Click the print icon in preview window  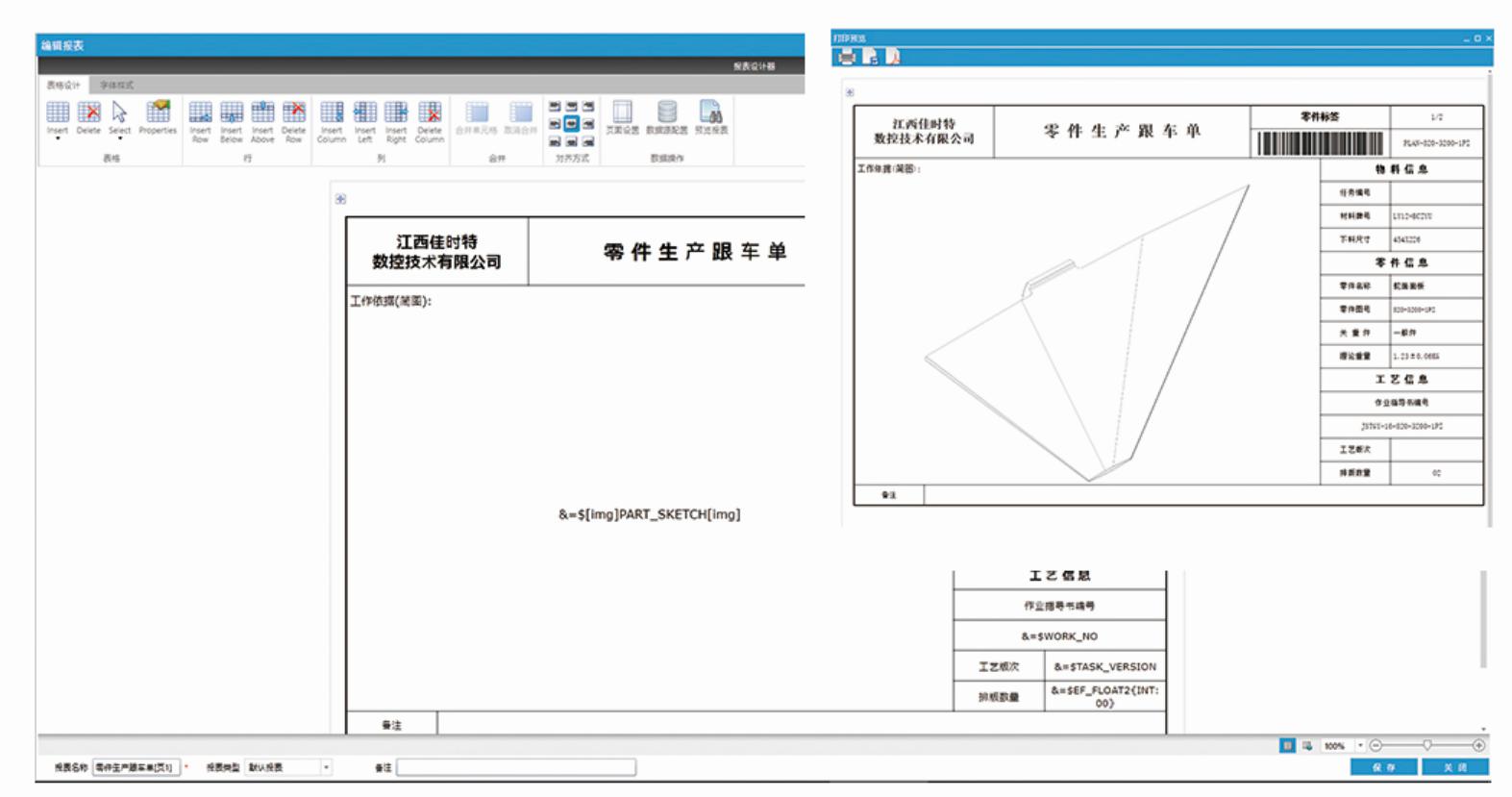click(846, 57)
